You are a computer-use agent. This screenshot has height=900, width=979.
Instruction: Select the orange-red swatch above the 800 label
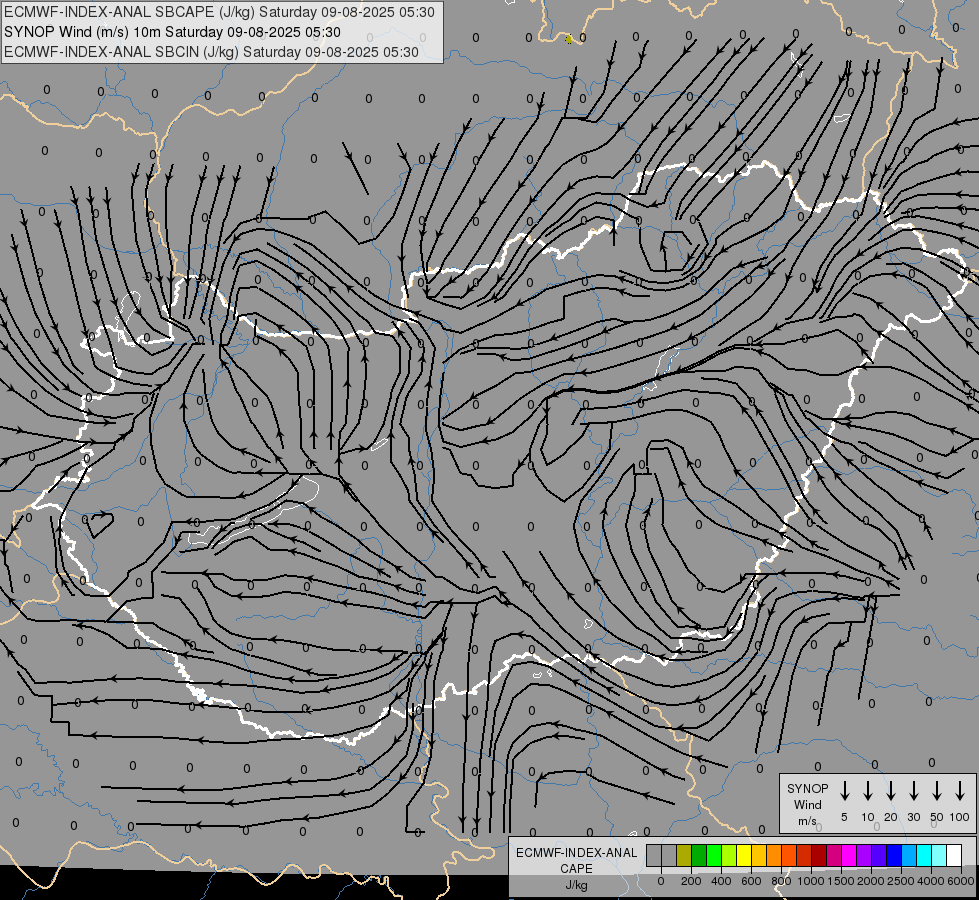pos(790,855)
